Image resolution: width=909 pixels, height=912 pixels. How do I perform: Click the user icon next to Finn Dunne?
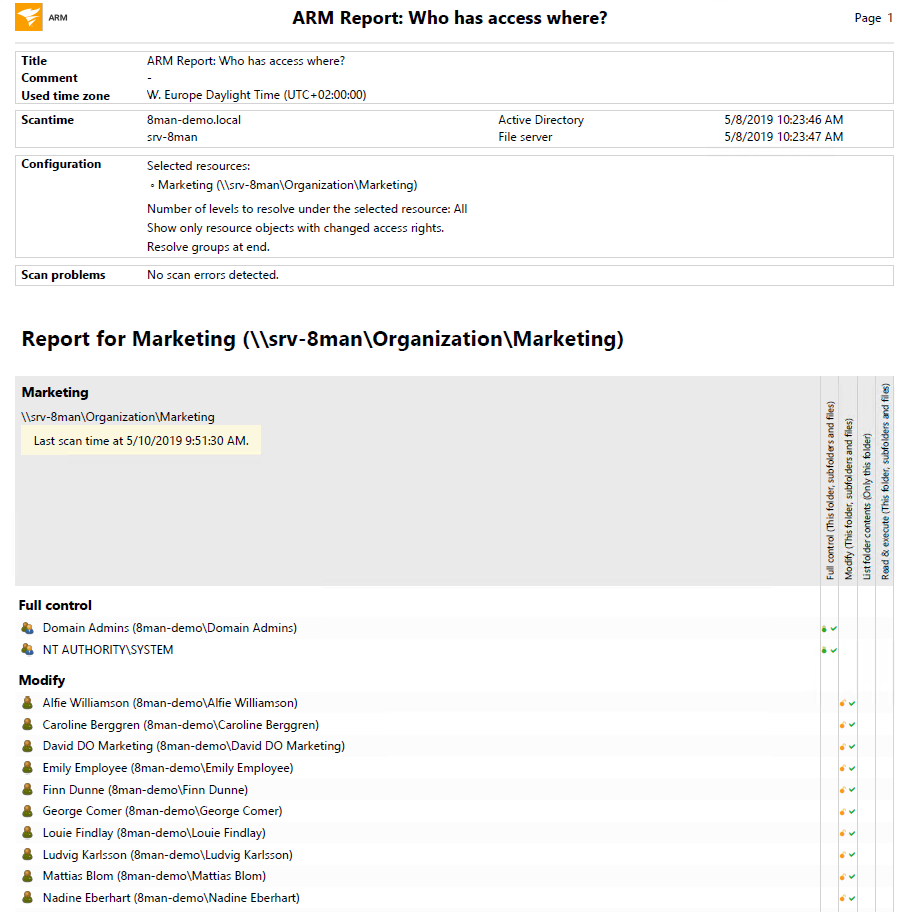(x=28, y=790)
